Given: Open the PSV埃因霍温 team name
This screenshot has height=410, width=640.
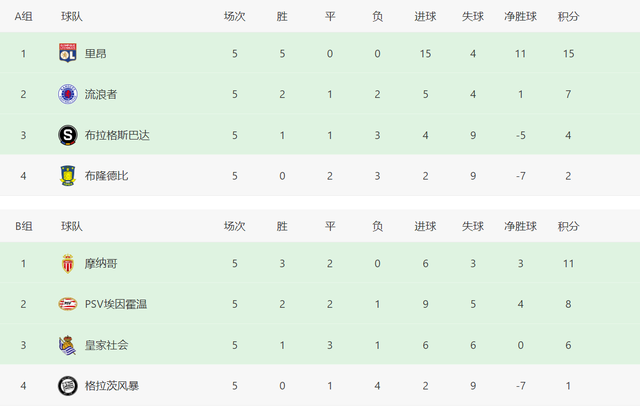Looking at the screenshot, I should click(x=116, y=304).
